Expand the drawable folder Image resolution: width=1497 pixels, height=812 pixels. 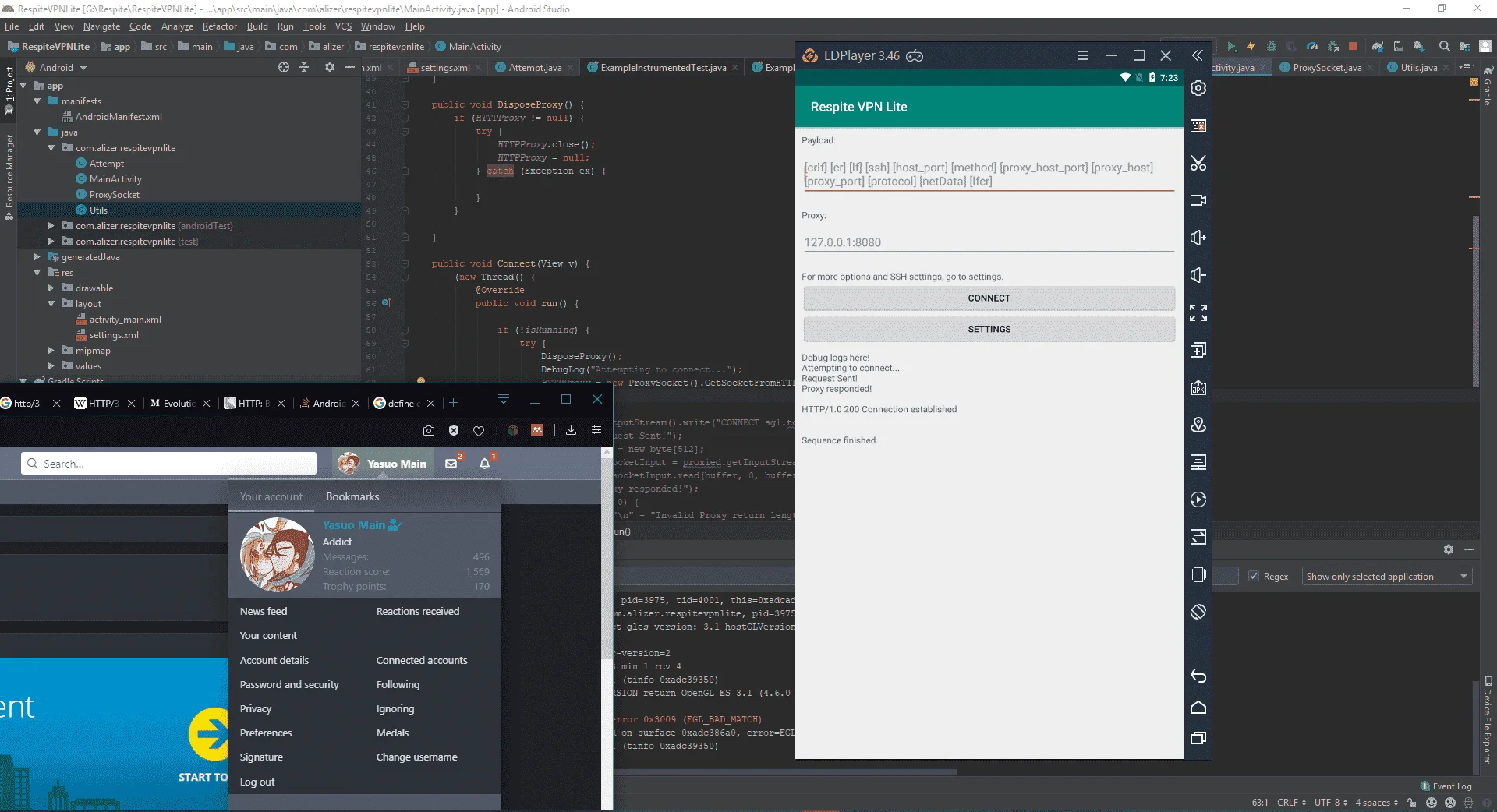(51, 288)
